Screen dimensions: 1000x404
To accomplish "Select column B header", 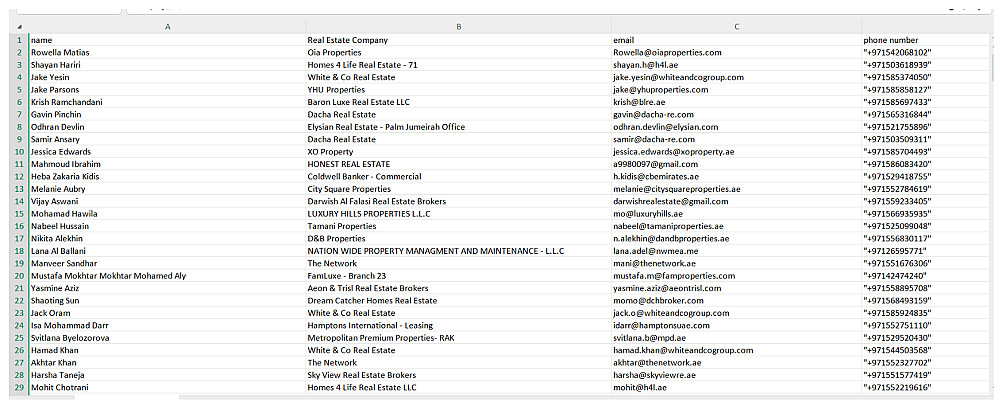I will point(458,27).
